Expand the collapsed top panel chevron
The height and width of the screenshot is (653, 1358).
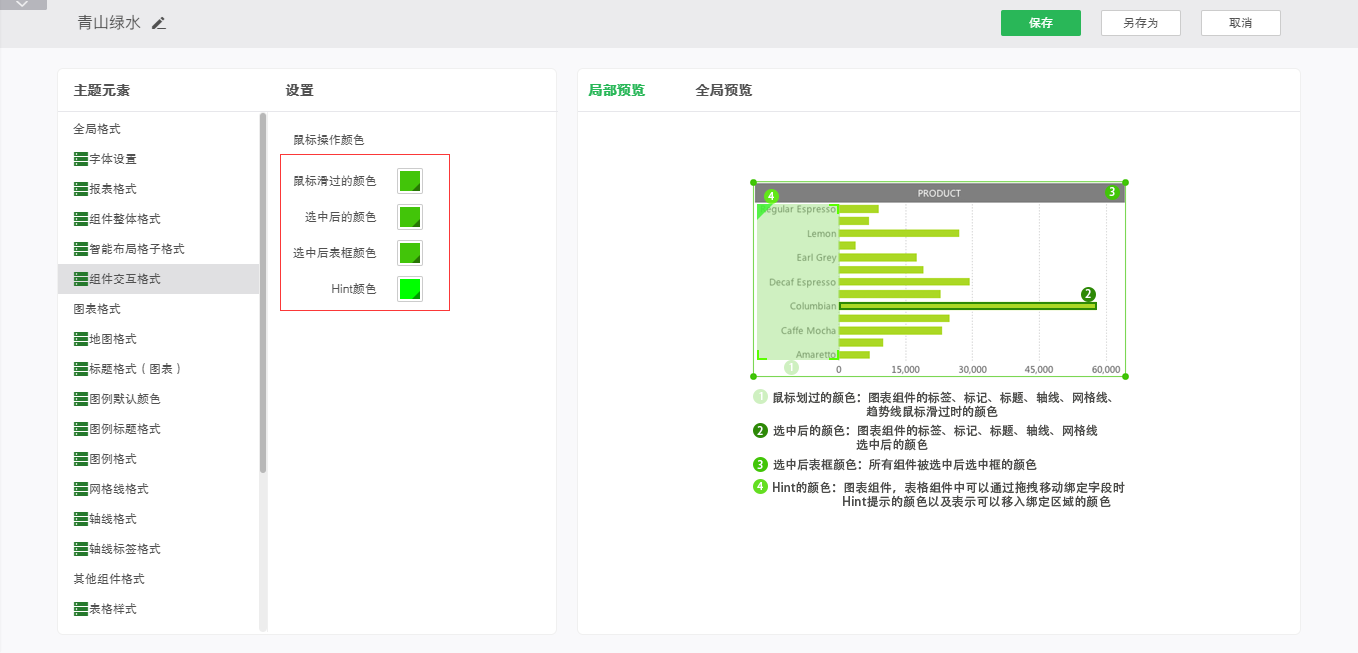[23, 5]
